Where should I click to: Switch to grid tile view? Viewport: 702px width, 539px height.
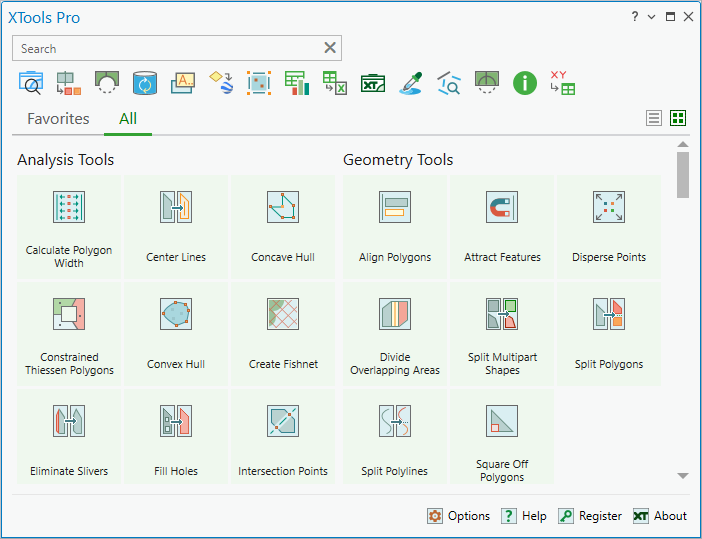(678, 118)
